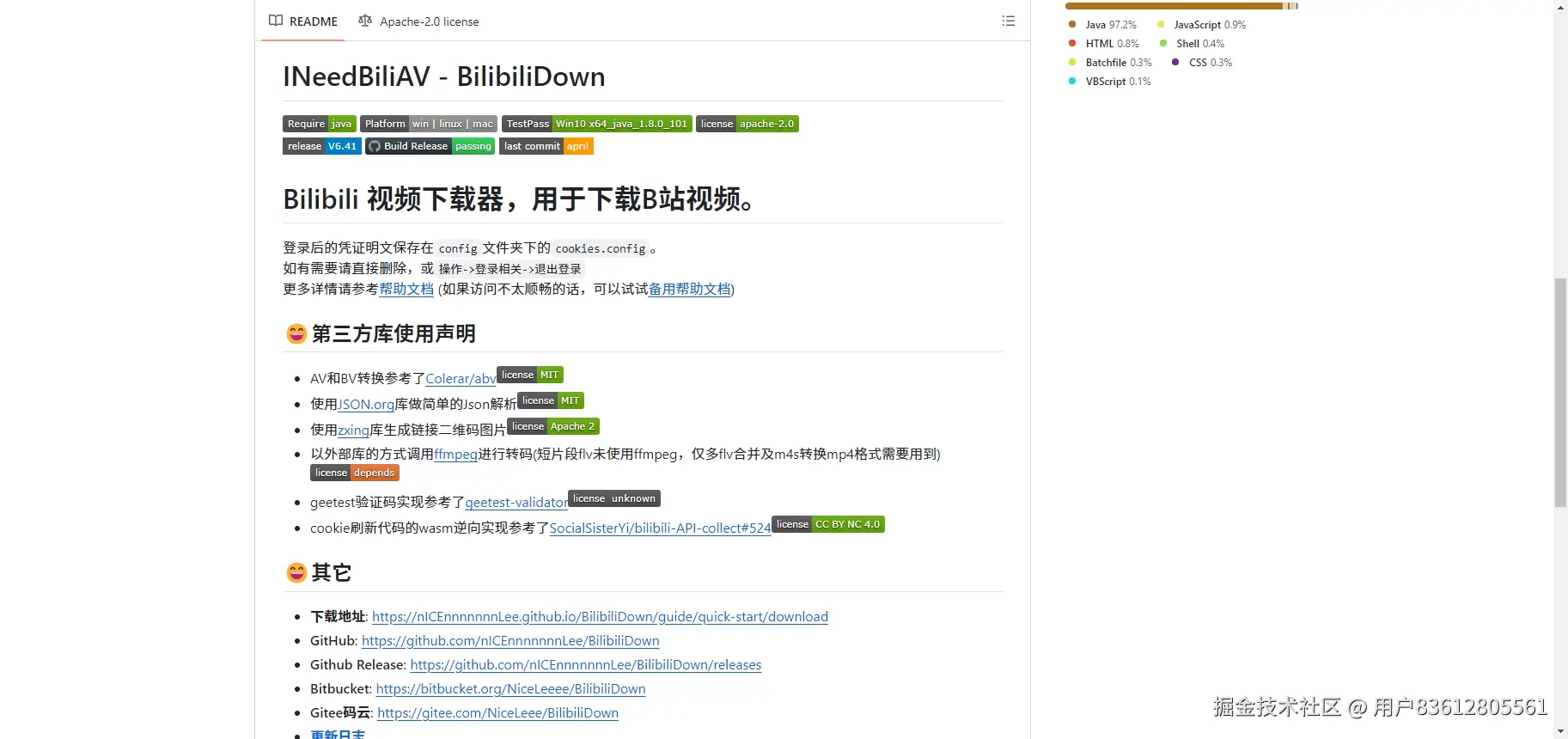The image size is (1568, 739).
Task: Click the 第三方库使用声明 heading
Action: pos(394,333)
